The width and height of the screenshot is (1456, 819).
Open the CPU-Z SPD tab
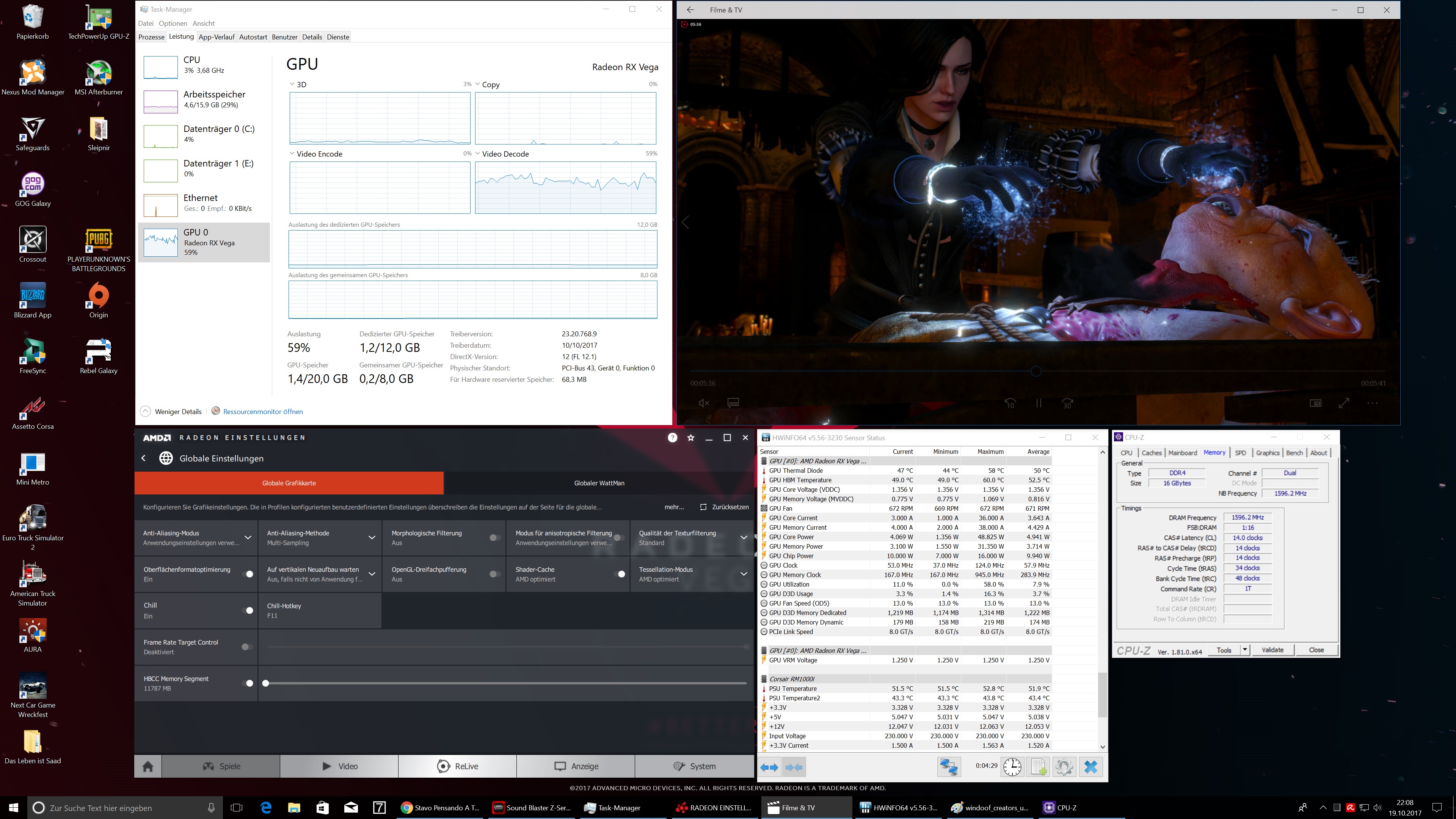click(x=1240, y=453)
